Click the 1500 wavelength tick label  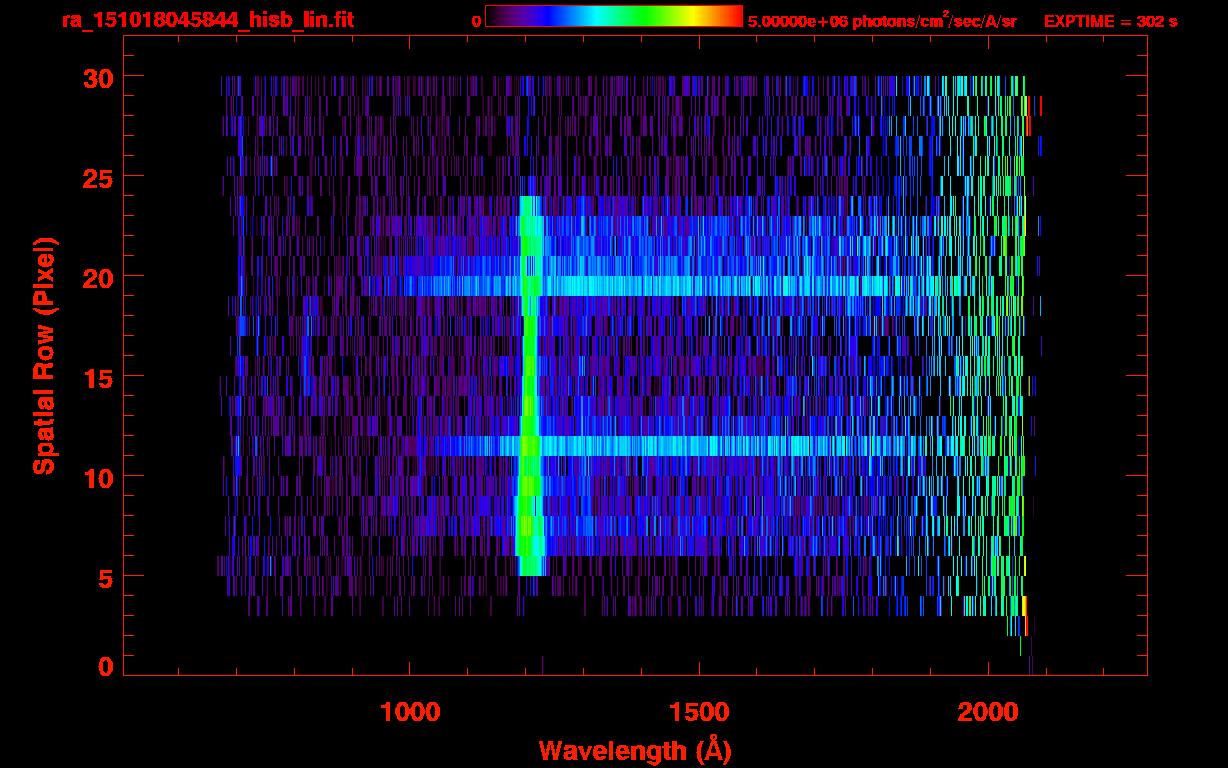[x=698, y=713]
